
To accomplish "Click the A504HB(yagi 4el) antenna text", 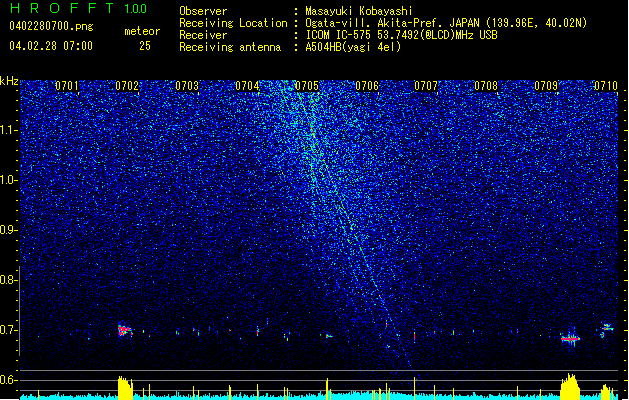I will [353, 47].
